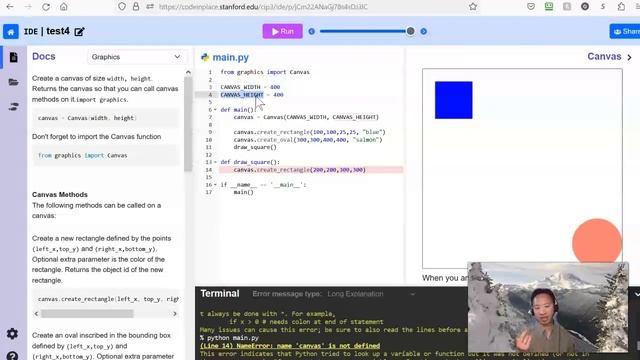Click the padlock icon in address bar
The height and width of the screenshot is (360, 640).
[136, 7]
